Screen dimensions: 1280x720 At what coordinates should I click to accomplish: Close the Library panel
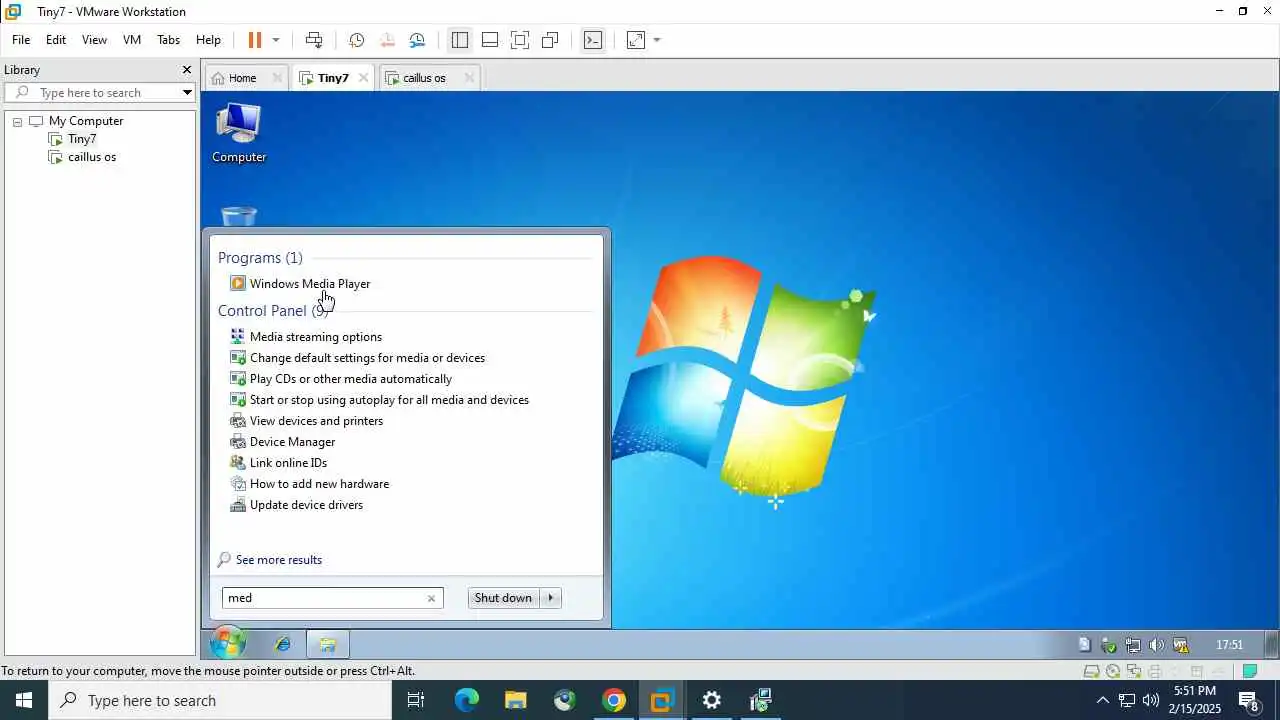click(186, 70)
